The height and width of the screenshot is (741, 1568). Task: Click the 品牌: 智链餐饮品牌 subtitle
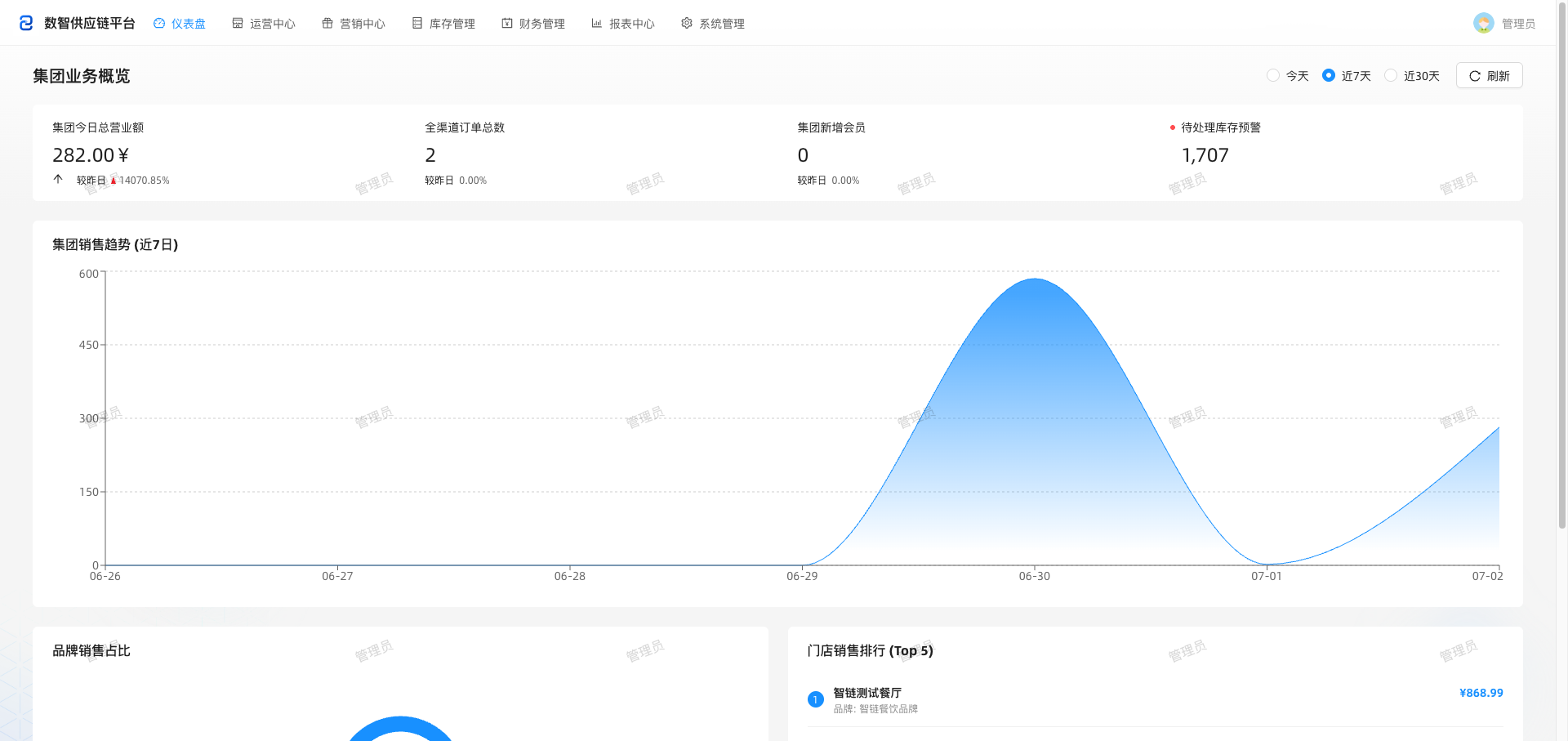point(875,709)
